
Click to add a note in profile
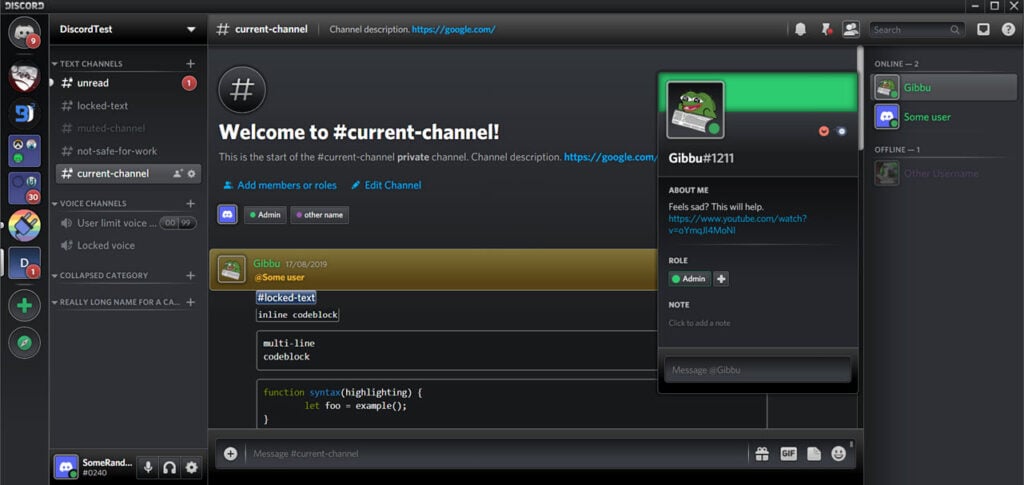(x=699, y=323)
